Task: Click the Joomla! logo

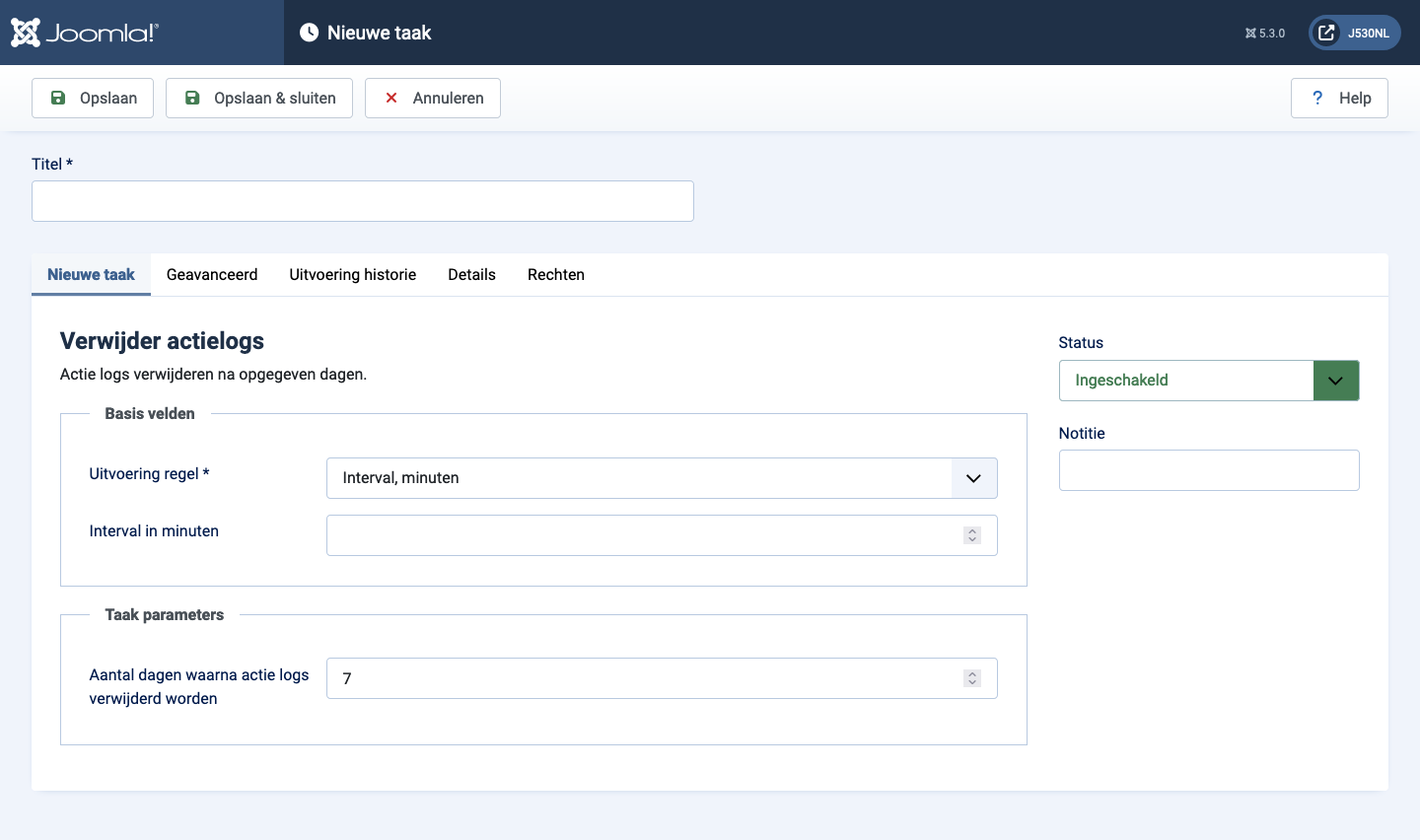Action: point(85,33)
